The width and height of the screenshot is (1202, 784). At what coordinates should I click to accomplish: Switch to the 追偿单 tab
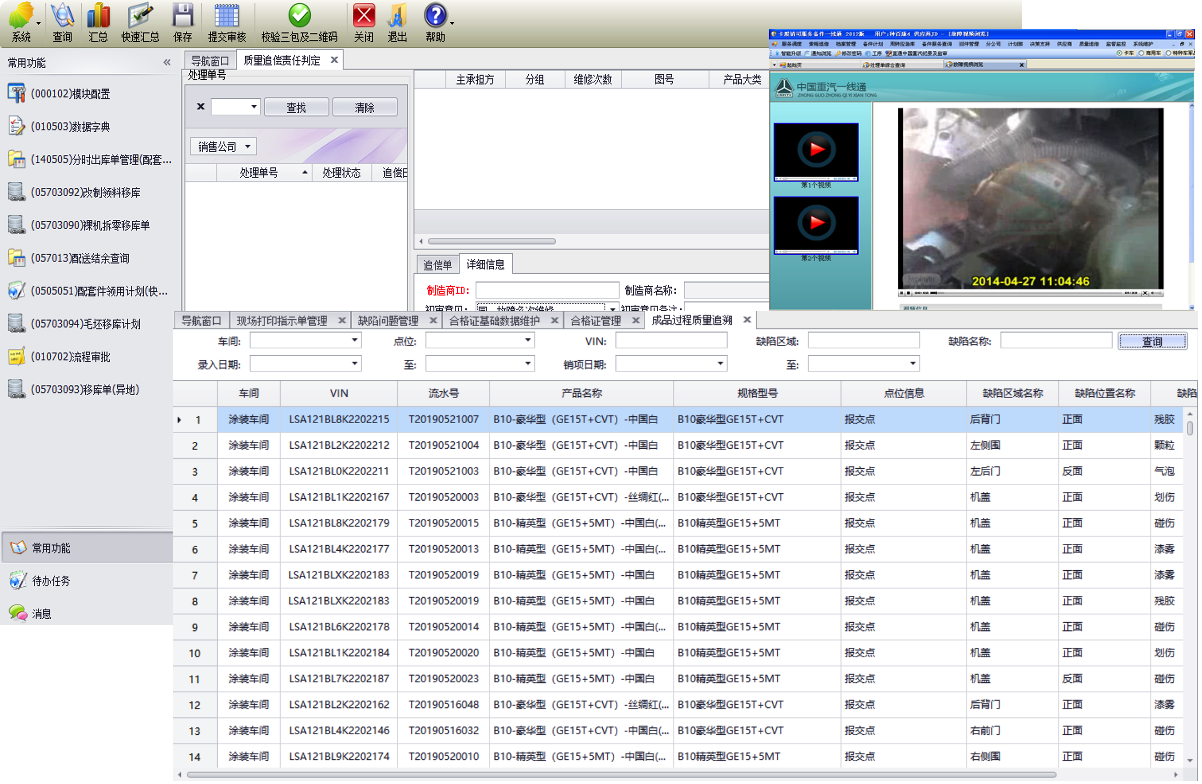point(437,265)
